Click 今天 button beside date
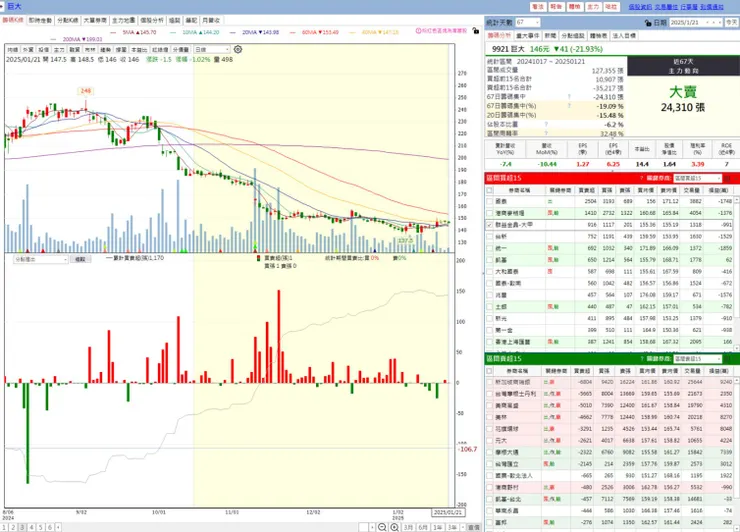The width and height of the screenshot is (740, 532). pyautogui.click(x=731, y=23)
